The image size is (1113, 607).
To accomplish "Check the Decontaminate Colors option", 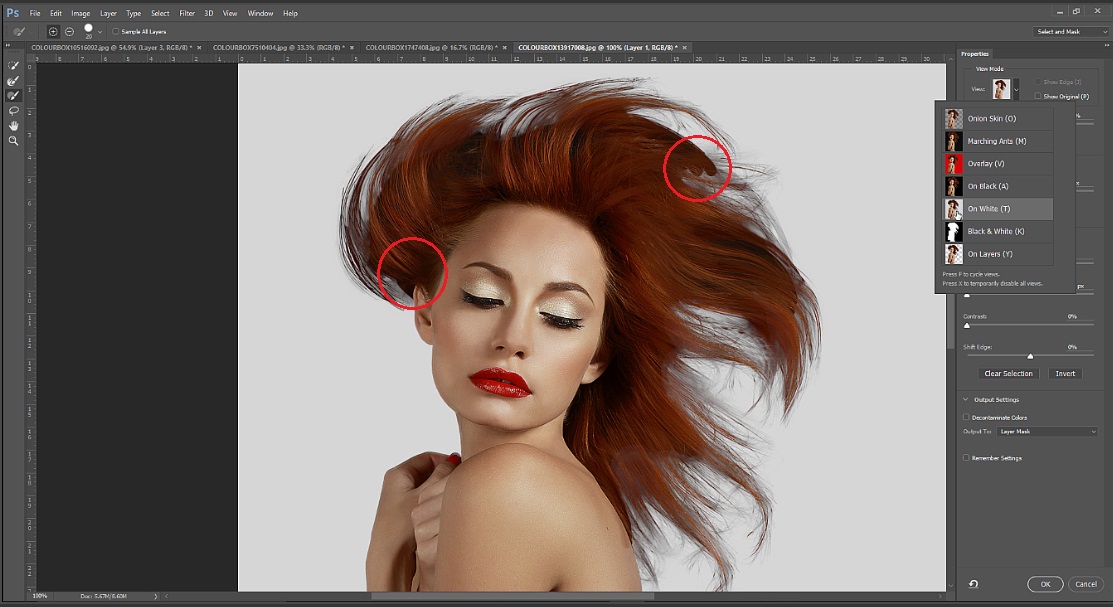I will (x=966, y=417).
